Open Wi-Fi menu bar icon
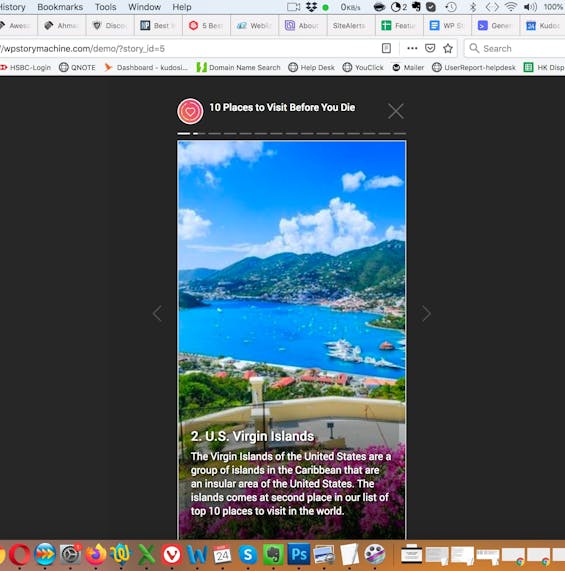 [x=511, y=7]
